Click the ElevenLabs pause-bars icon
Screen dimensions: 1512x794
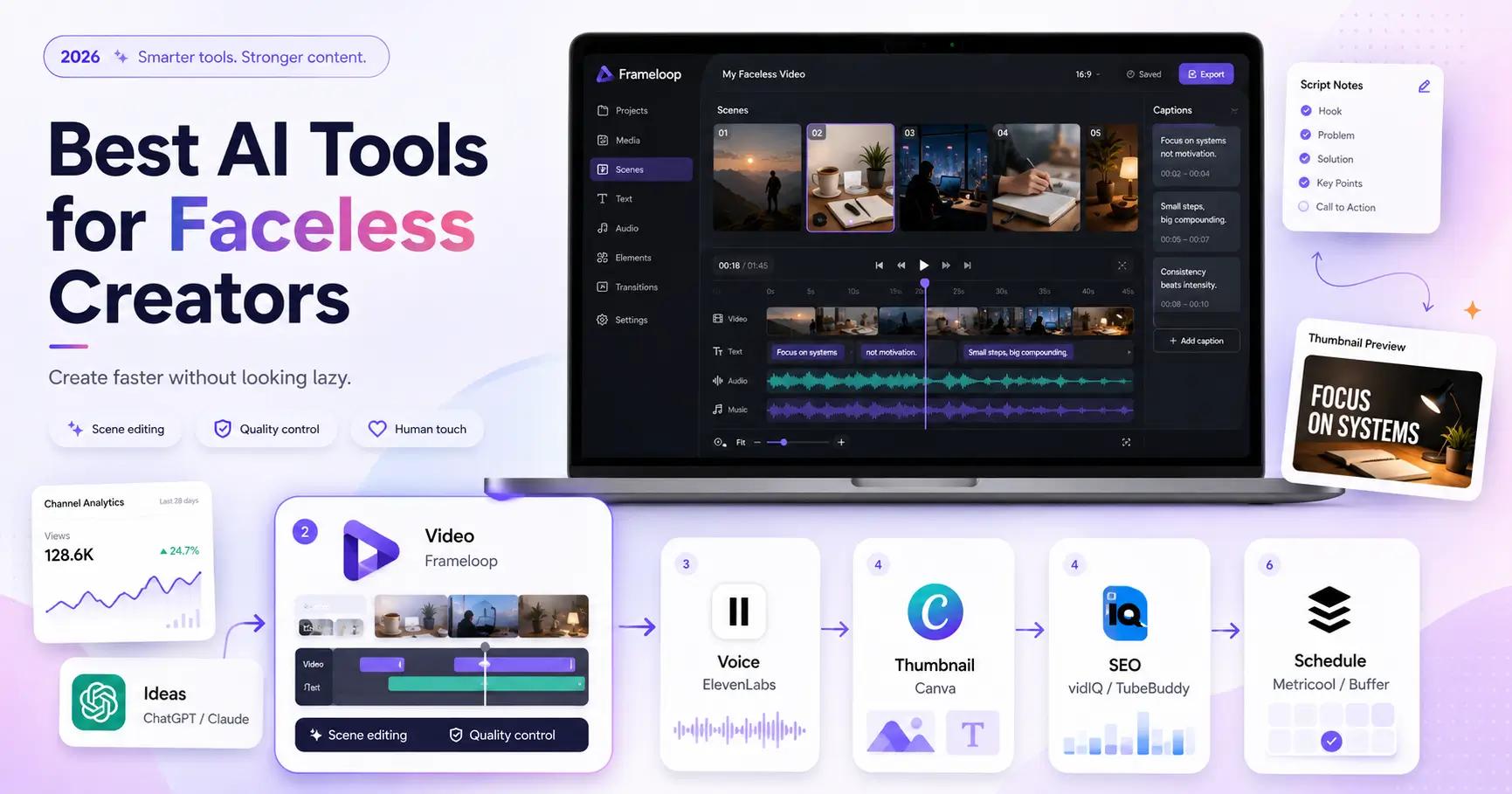tap(739, 611)
